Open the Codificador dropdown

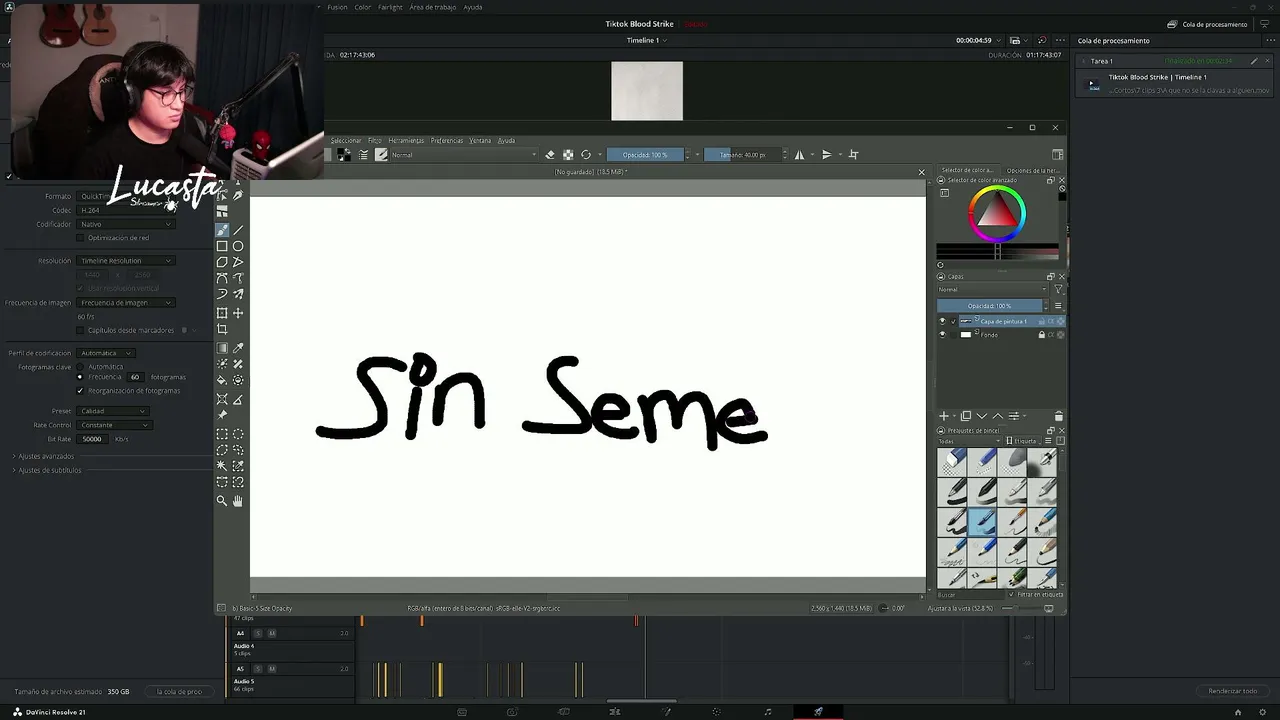coord(126,224)
